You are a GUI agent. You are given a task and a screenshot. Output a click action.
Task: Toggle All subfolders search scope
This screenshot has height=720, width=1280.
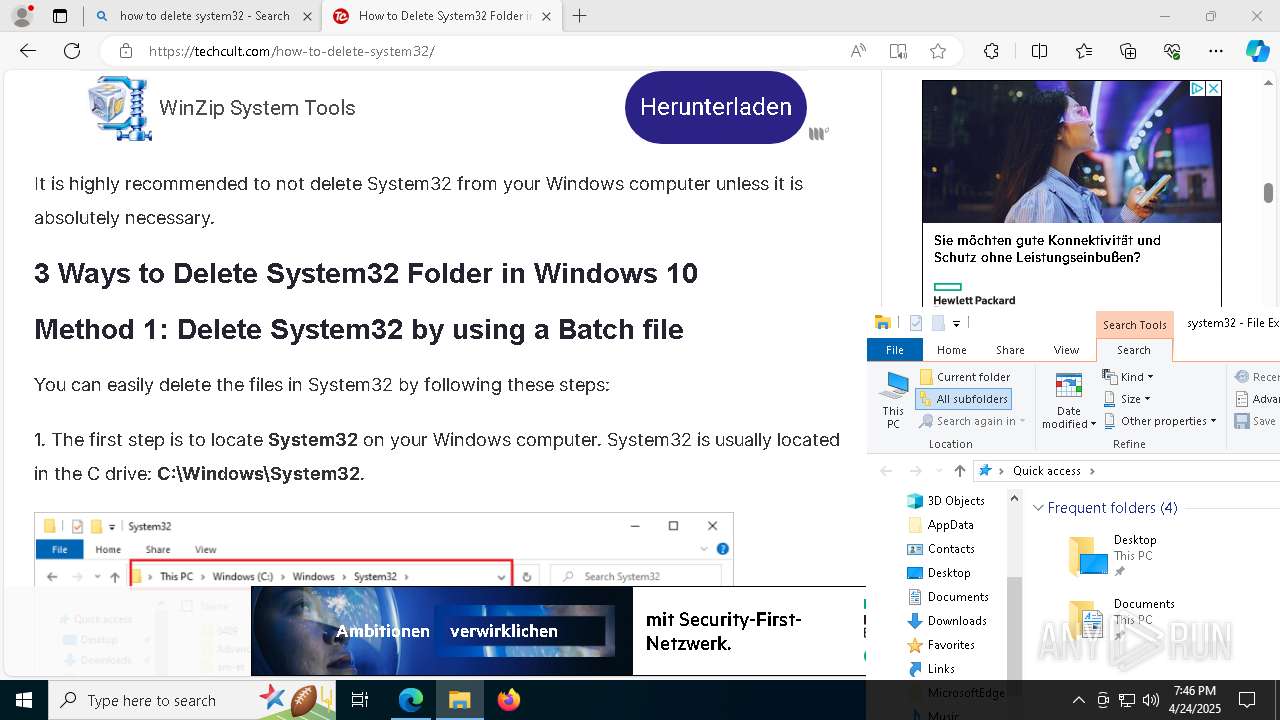[964, 399]
